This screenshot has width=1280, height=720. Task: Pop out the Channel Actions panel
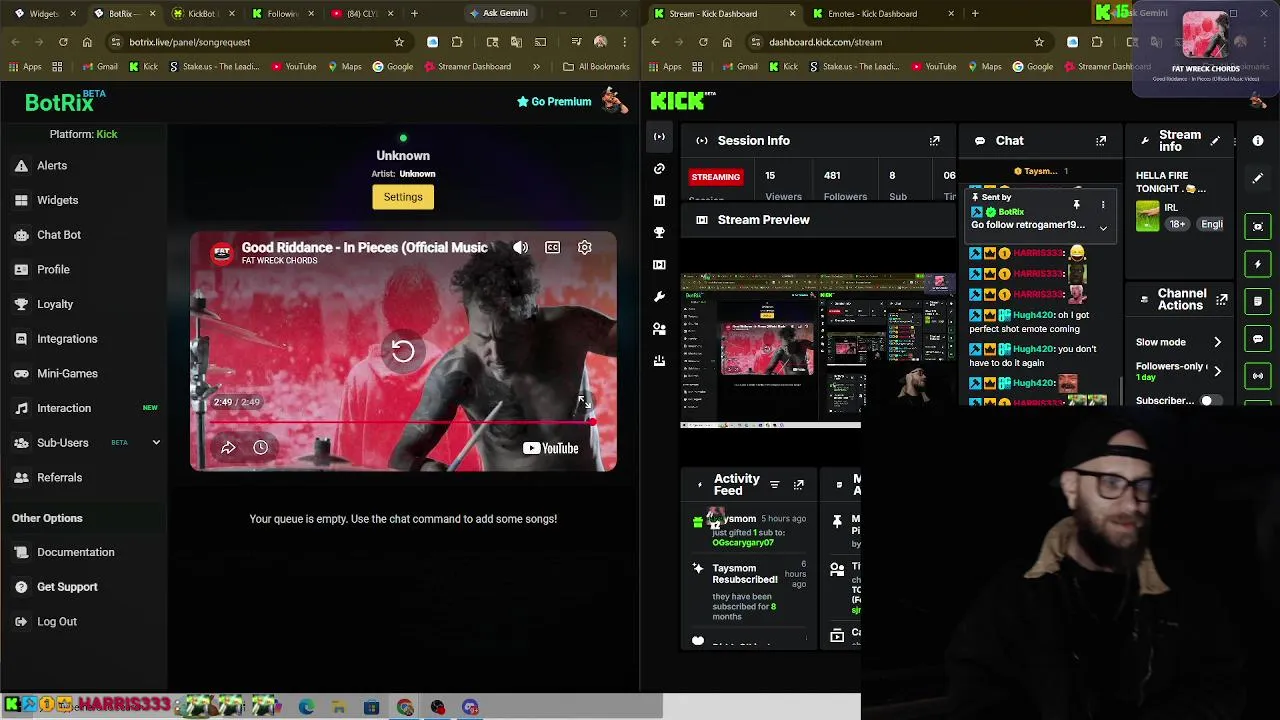tap(1222, 299)
